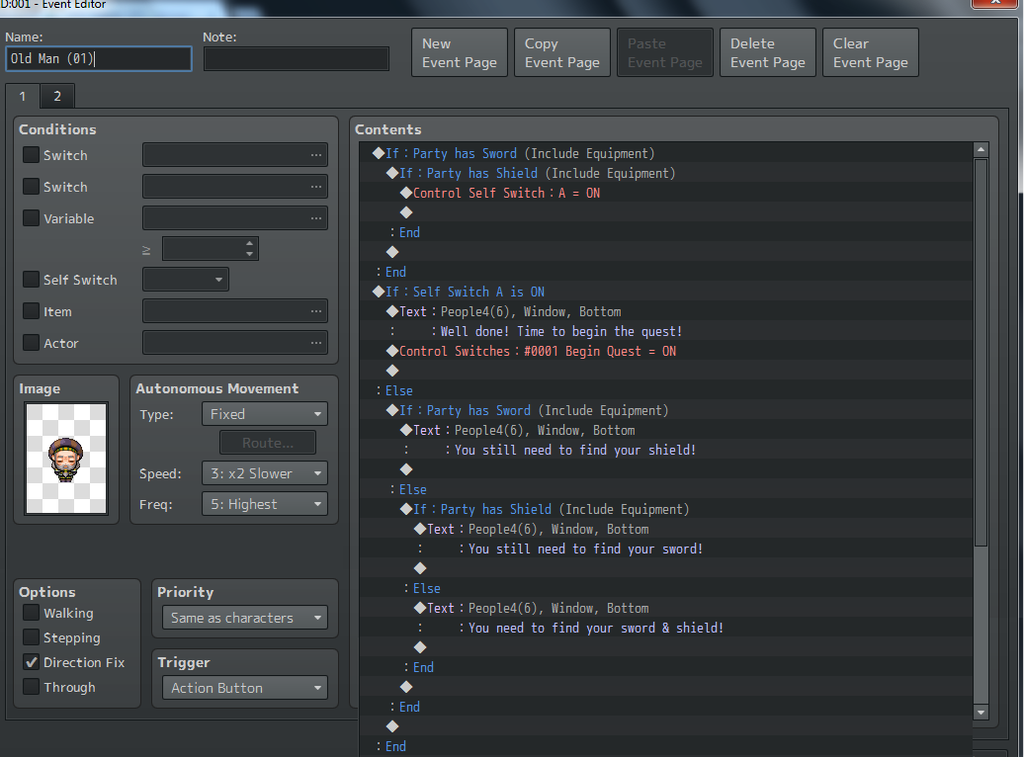Toggle the Direction Fix option

tap(32, 662)
